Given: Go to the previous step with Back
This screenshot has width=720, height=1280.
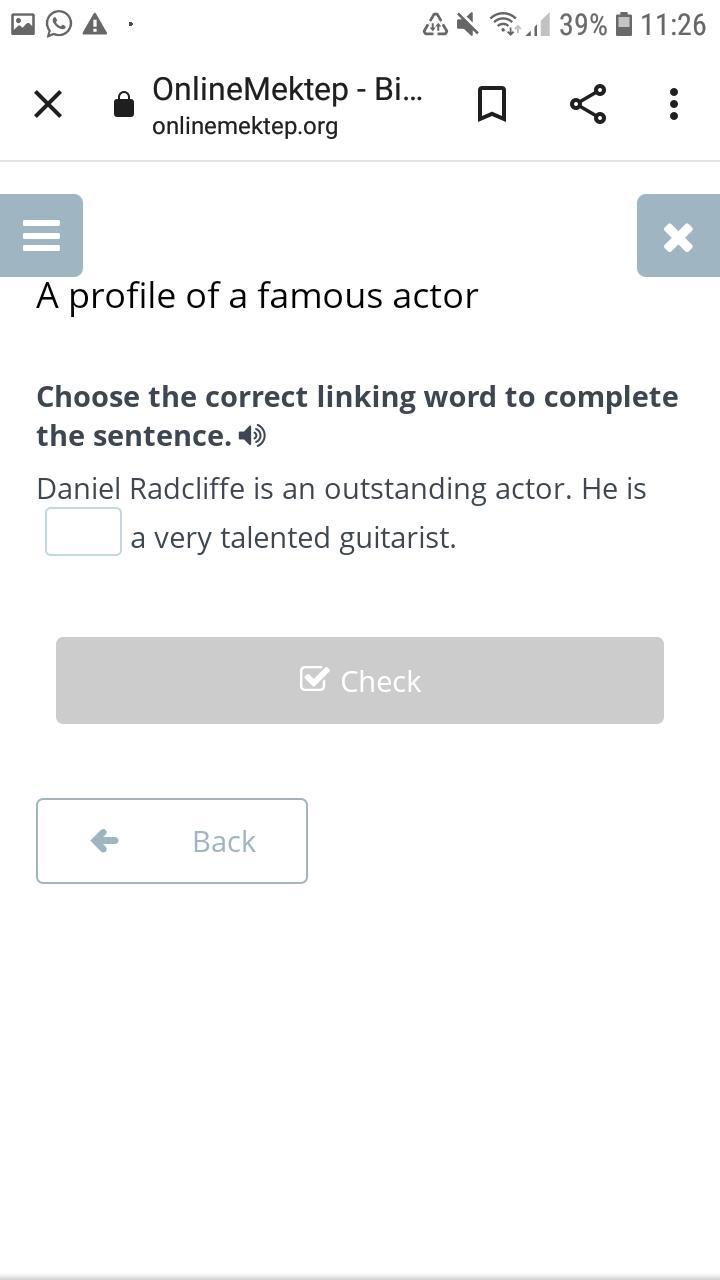Looking at the screenshot, I should tap(172, 841).
